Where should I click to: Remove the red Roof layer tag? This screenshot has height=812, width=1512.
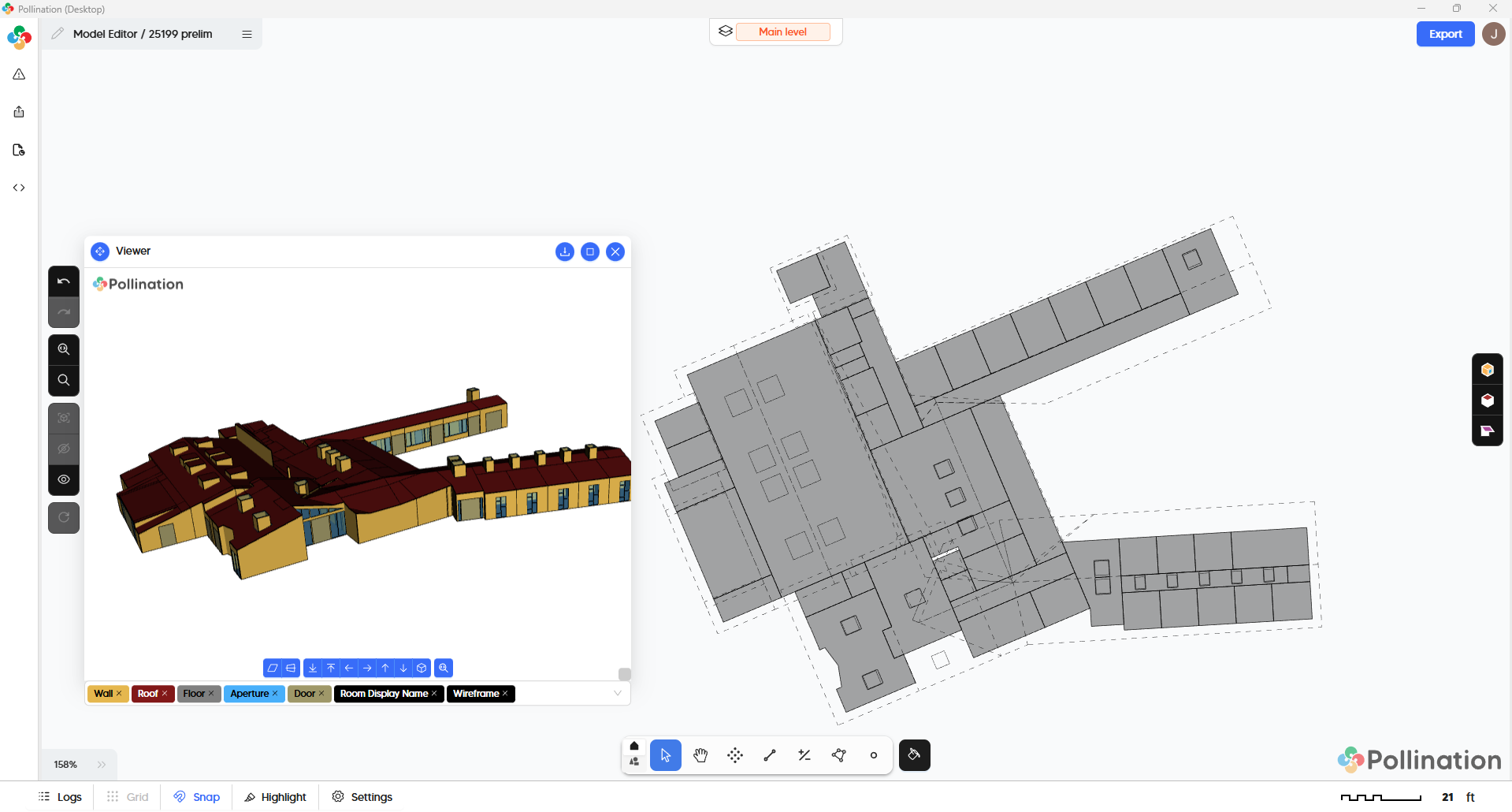(x=165, y=694)
